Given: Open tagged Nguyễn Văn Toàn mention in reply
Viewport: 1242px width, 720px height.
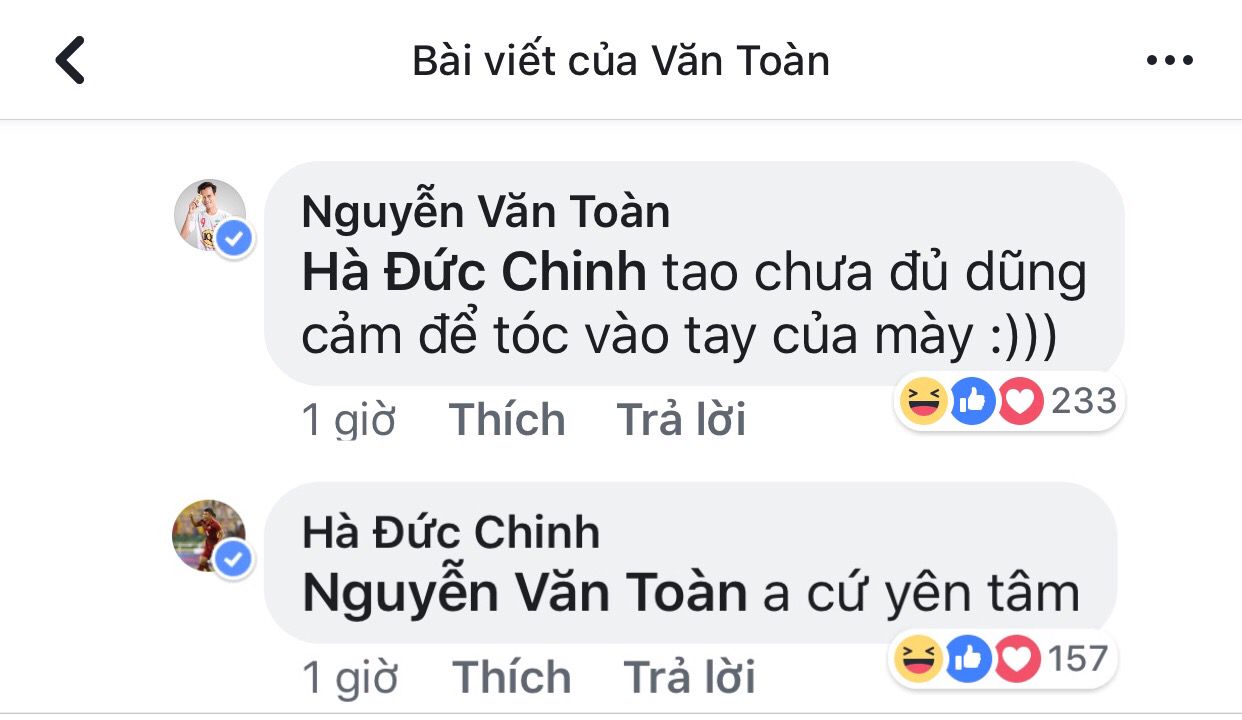Looking at the screenshot, I should [525, 593].
